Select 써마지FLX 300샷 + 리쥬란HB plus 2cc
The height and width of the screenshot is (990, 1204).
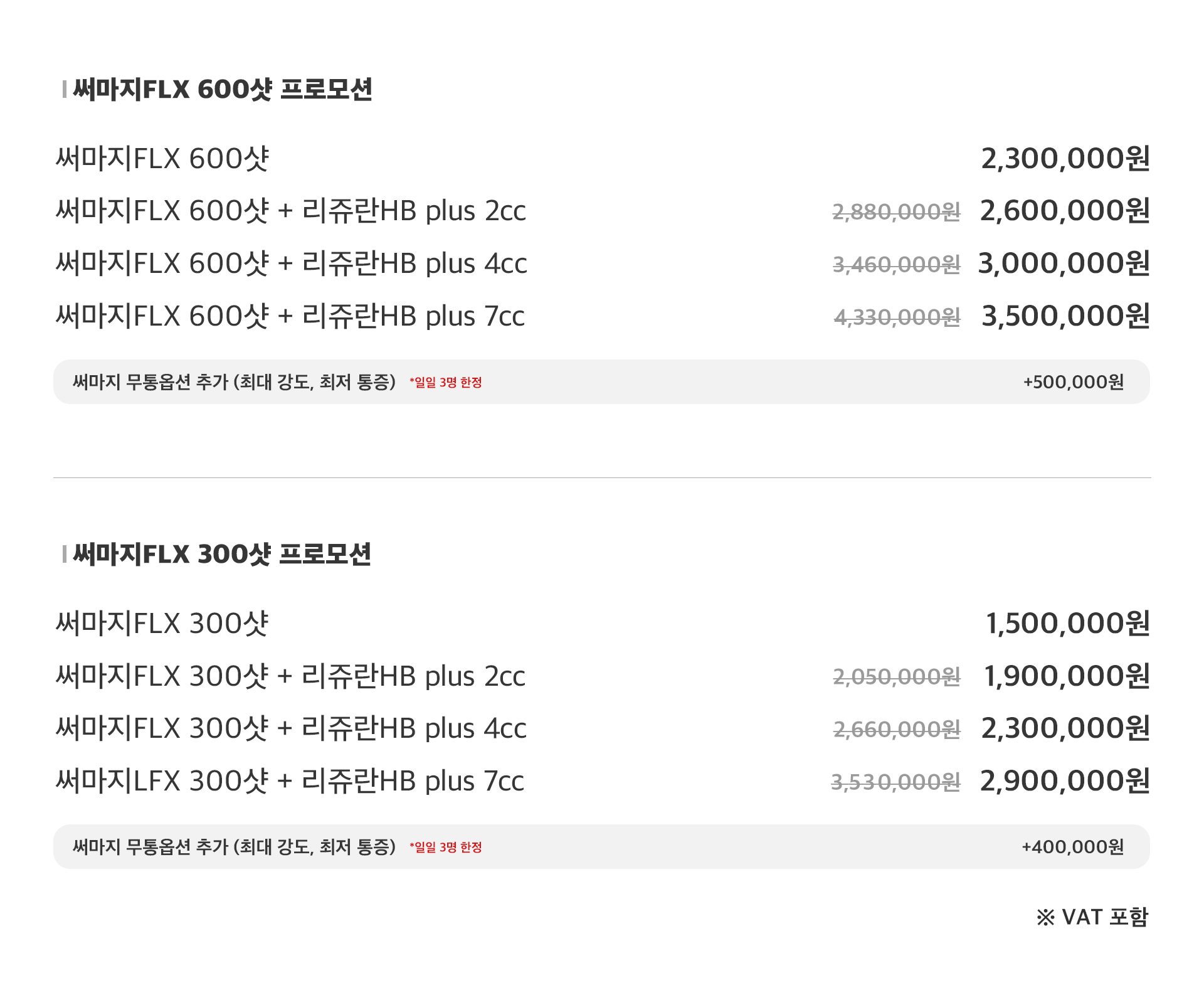290,676
